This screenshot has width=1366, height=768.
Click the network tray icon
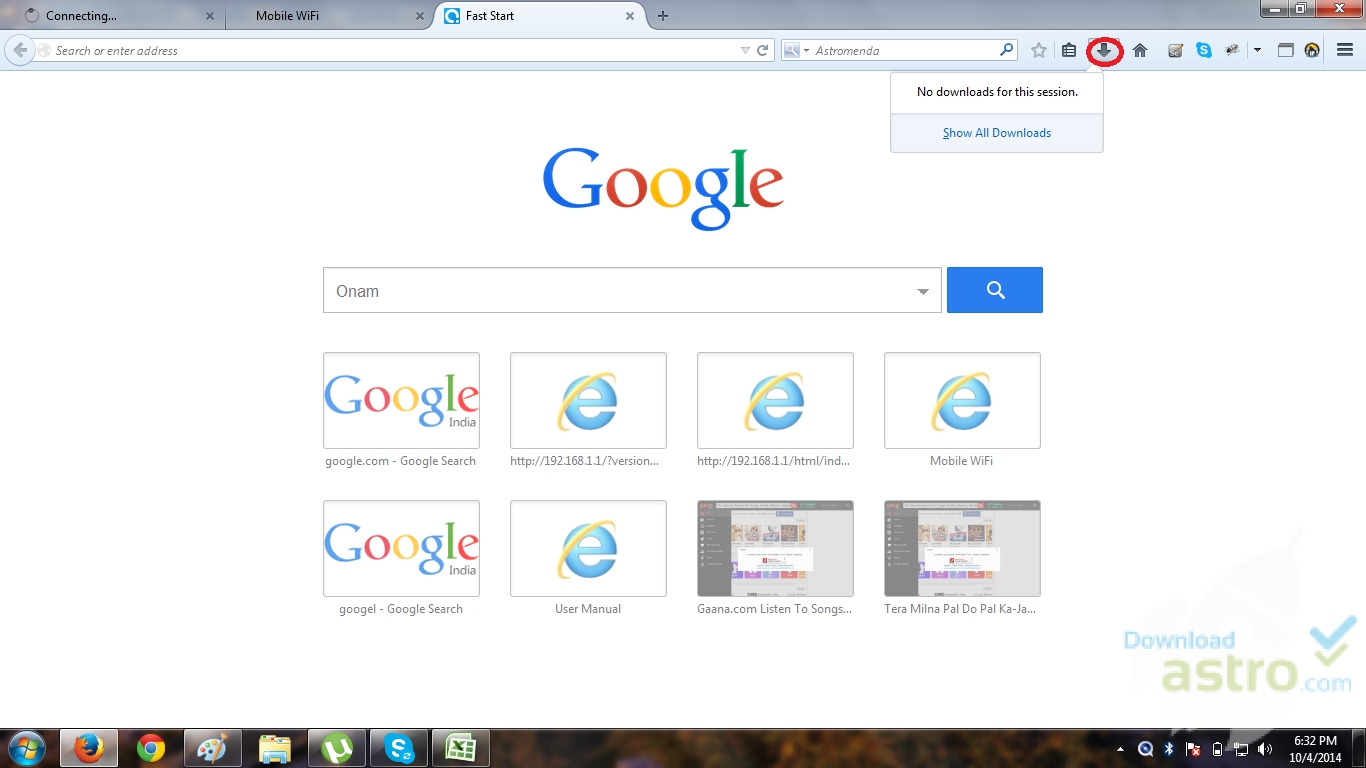pyautogui.click(x=1241, y=748)
